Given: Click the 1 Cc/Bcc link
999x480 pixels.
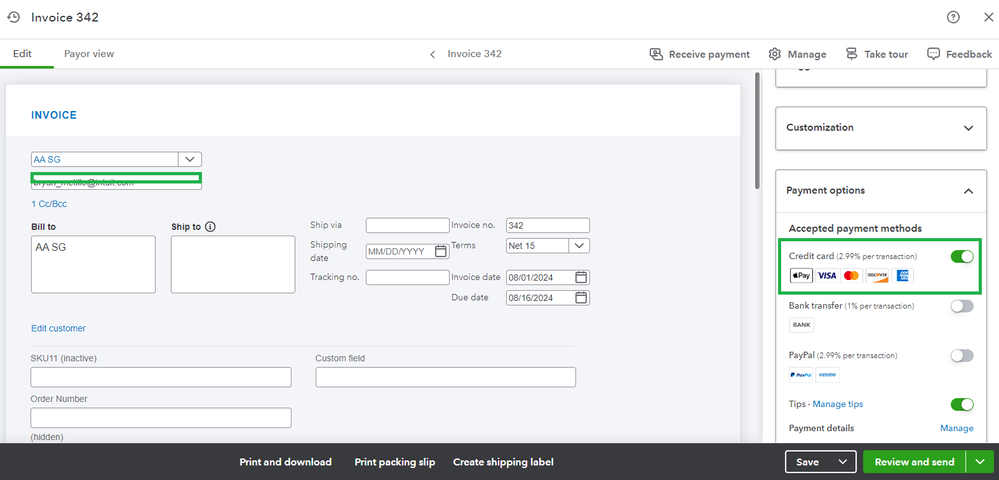Looking at the screenshot, I should [x=49, y=205].
